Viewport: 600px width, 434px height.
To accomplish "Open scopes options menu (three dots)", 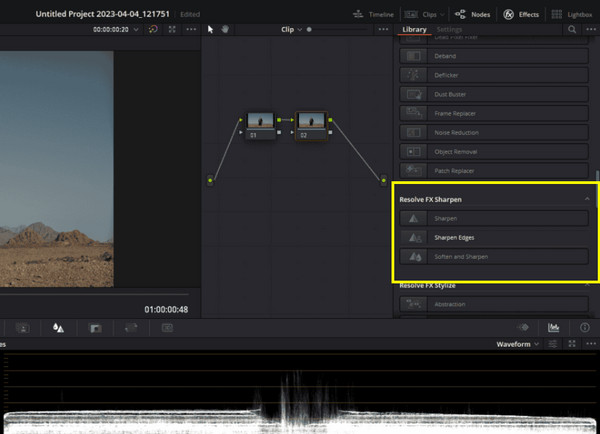I will [590, 344].
